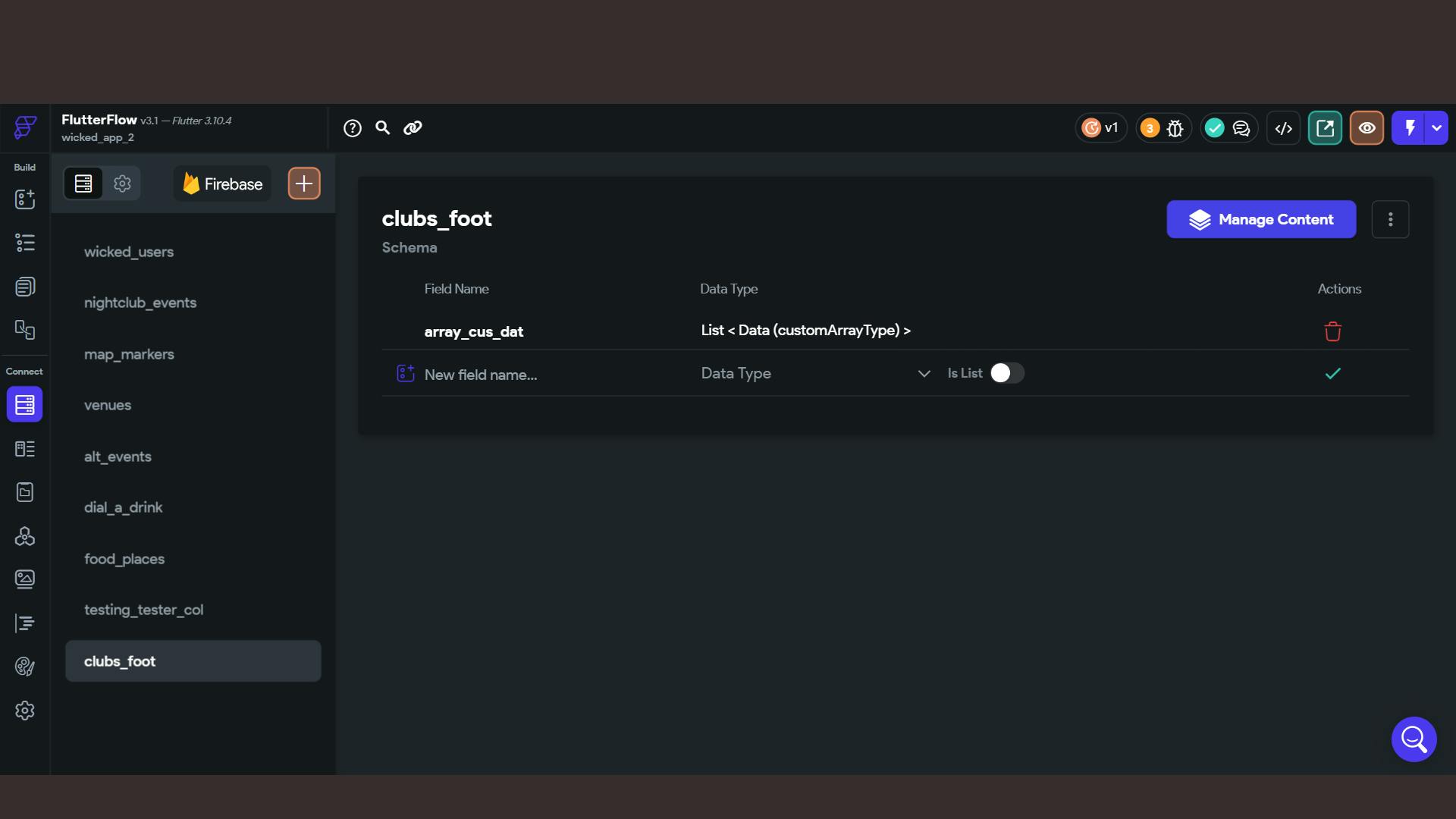Click the help question mark icon
The width and height of the screenshot is (1456, 819).
(x=352, y=128)
